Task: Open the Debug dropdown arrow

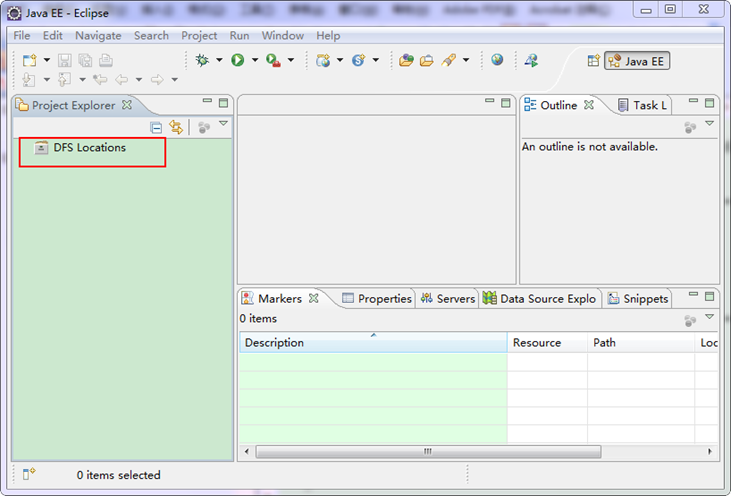Action: point(219,60)
